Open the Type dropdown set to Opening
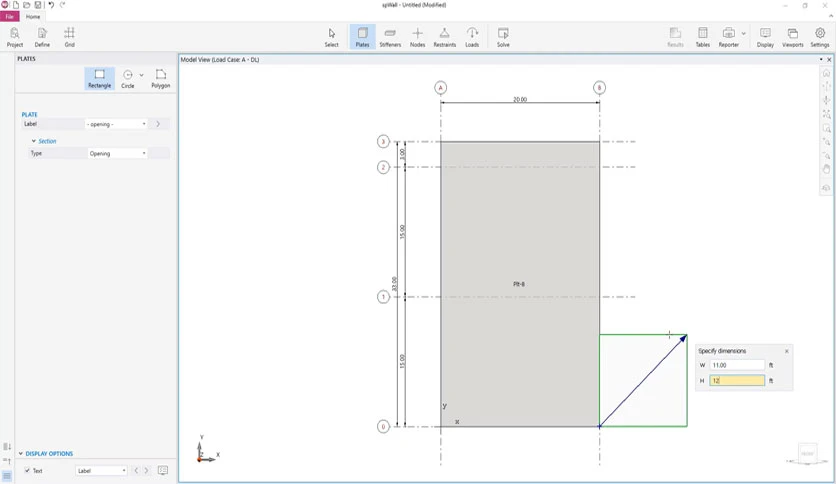Image resolution: width=836 pixels, height=484 pixels. click(117, 154)
